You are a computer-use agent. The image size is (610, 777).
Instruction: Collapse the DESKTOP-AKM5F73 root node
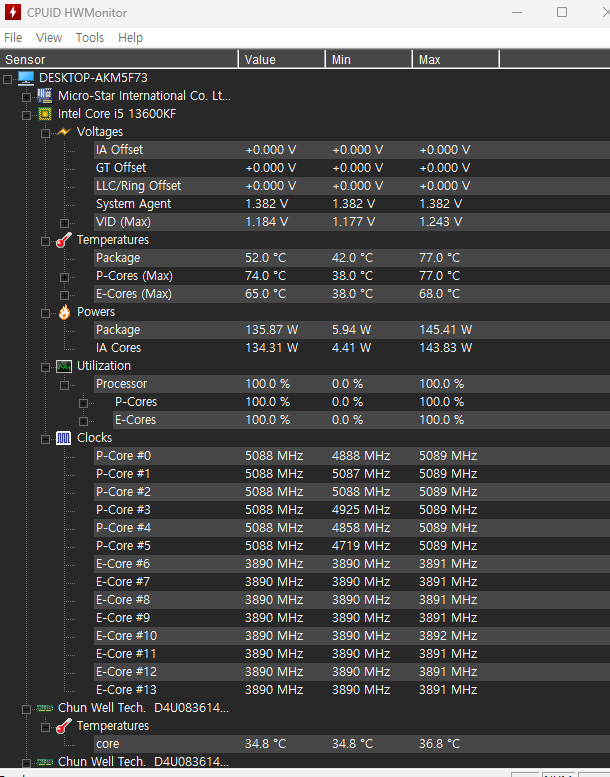(x=7, y=79)
